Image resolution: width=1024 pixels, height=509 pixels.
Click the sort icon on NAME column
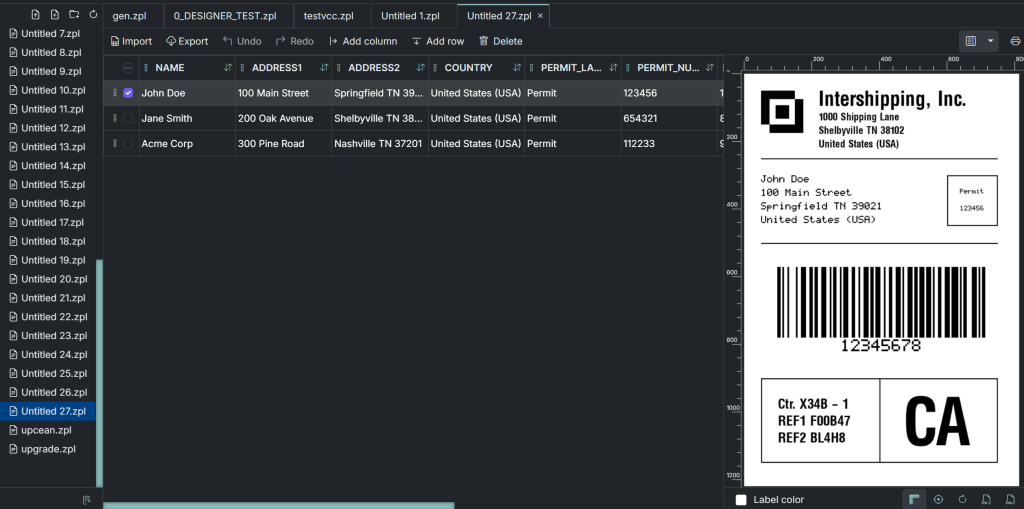(228, 68)
